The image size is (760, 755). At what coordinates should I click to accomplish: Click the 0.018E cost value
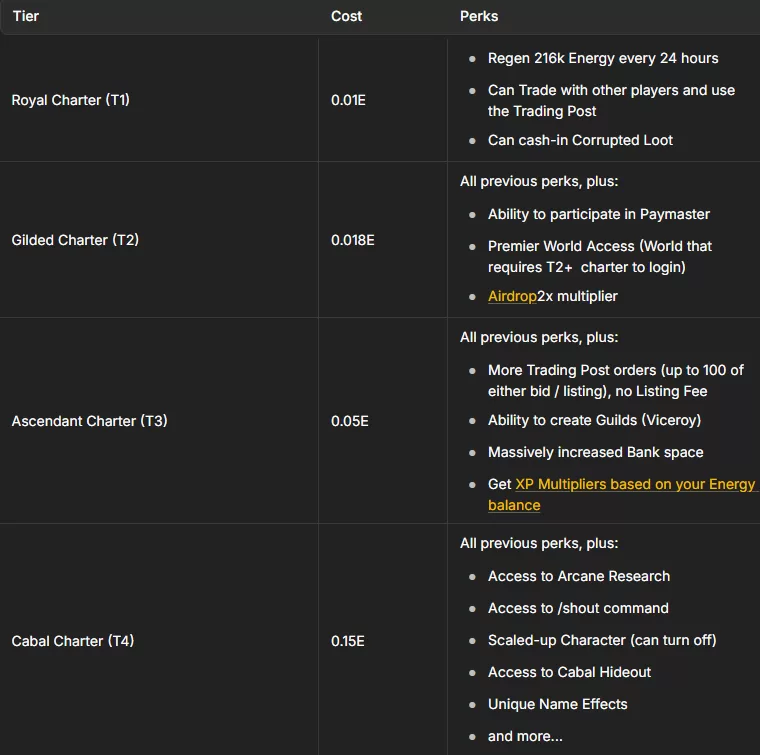tap(352, 240)
